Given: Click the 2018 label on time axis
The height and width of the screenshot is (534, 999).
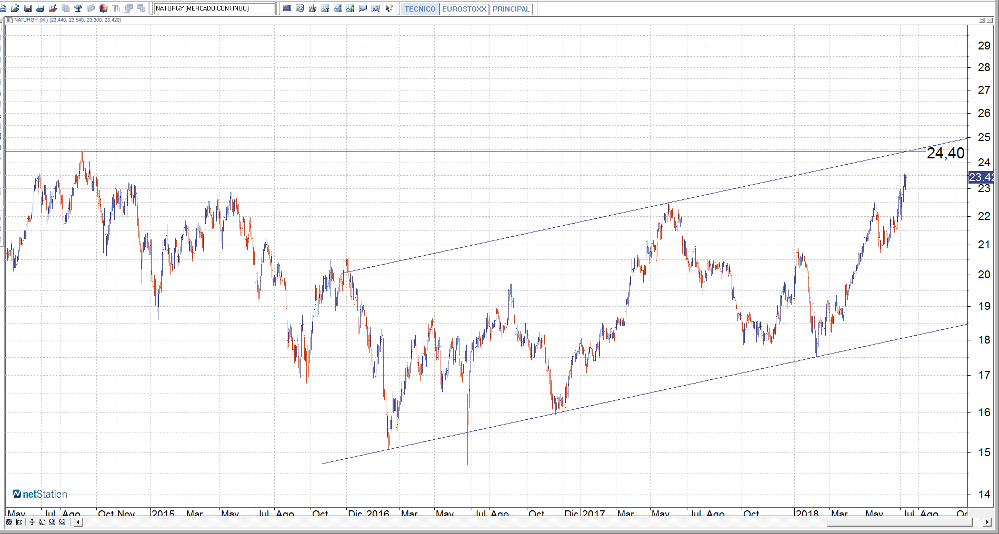Looking at the screenshot, I should [x=807, y=513].
